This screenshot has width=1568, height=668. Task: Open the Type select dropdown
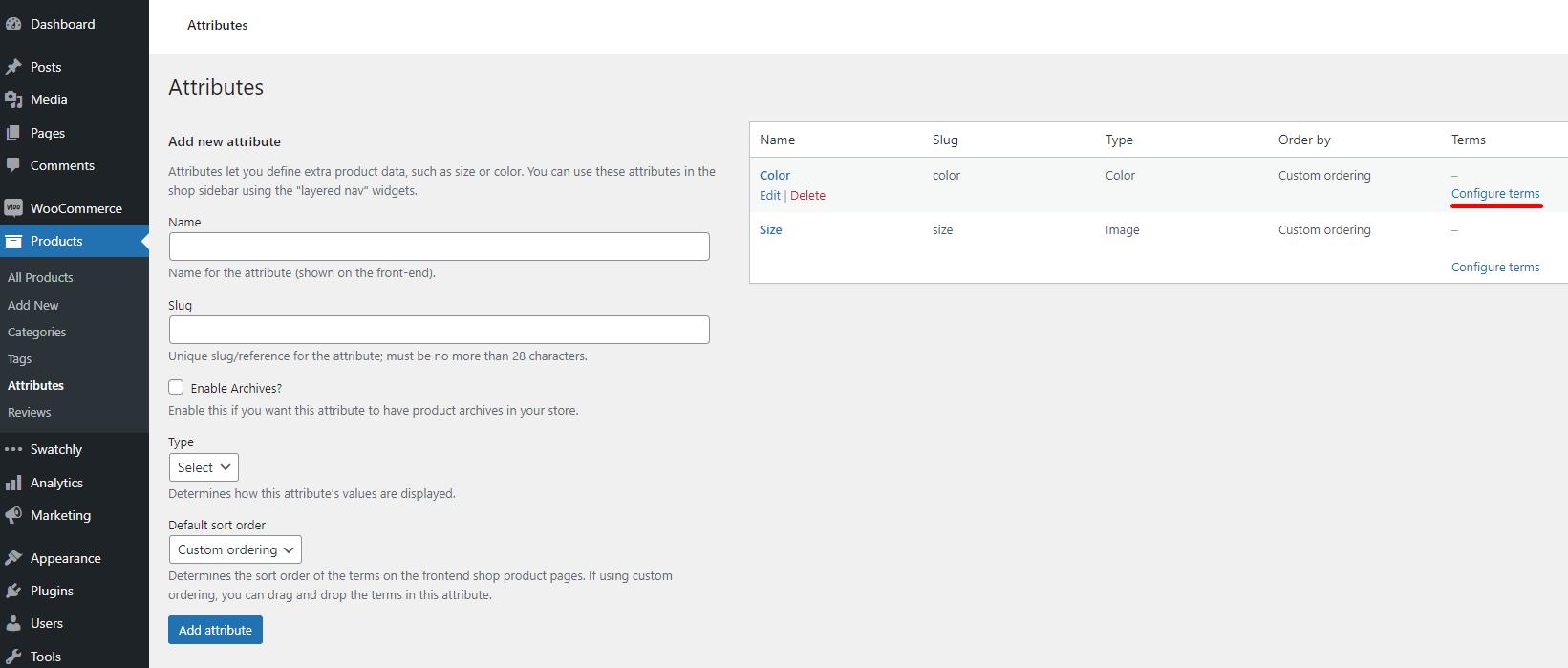point(204,467)
